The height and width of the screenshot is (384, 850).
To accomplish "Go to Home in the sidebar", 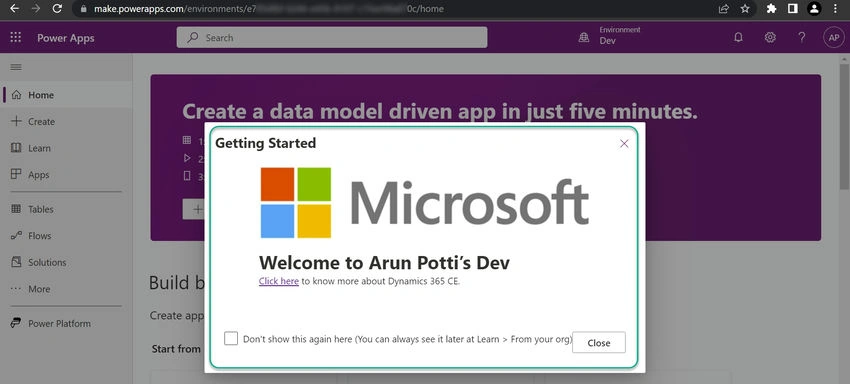I will point(66,95).
